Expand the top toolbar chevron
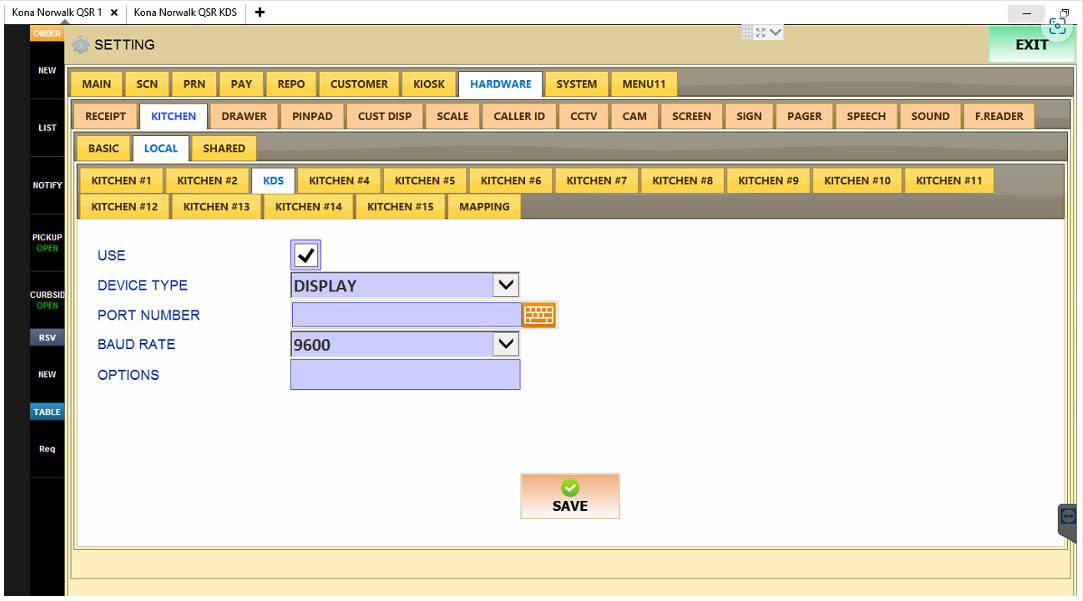This screenshot has width=1083, height=601. click(x=776, y=32)
